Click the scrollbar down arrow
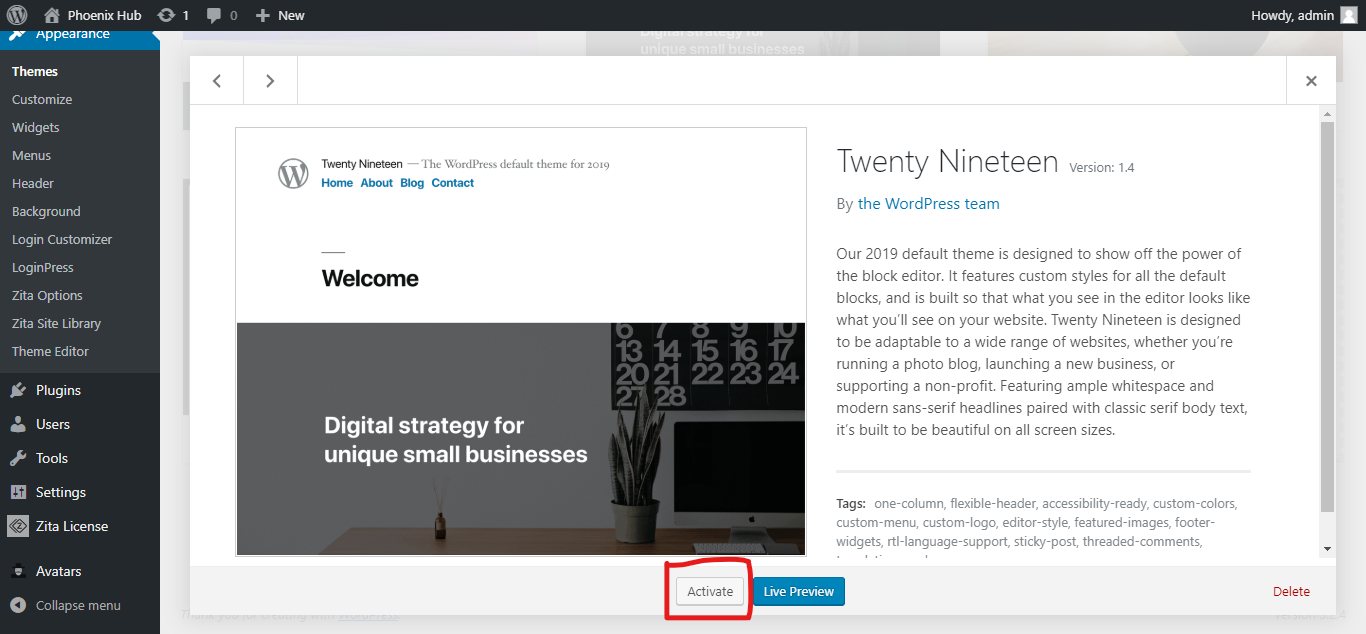This screenshot has height=634, width=1366. point(1327,549)
